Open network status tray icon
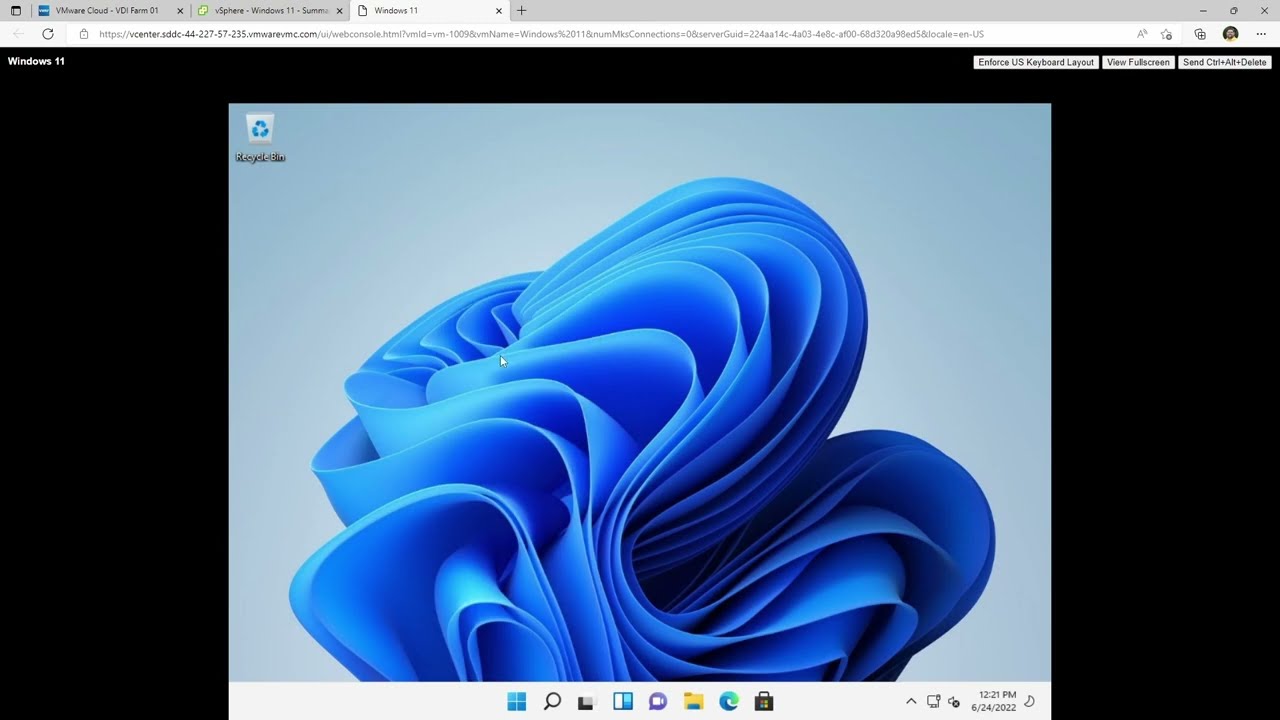The image size is (1280, 720). [x=933, y=701]
